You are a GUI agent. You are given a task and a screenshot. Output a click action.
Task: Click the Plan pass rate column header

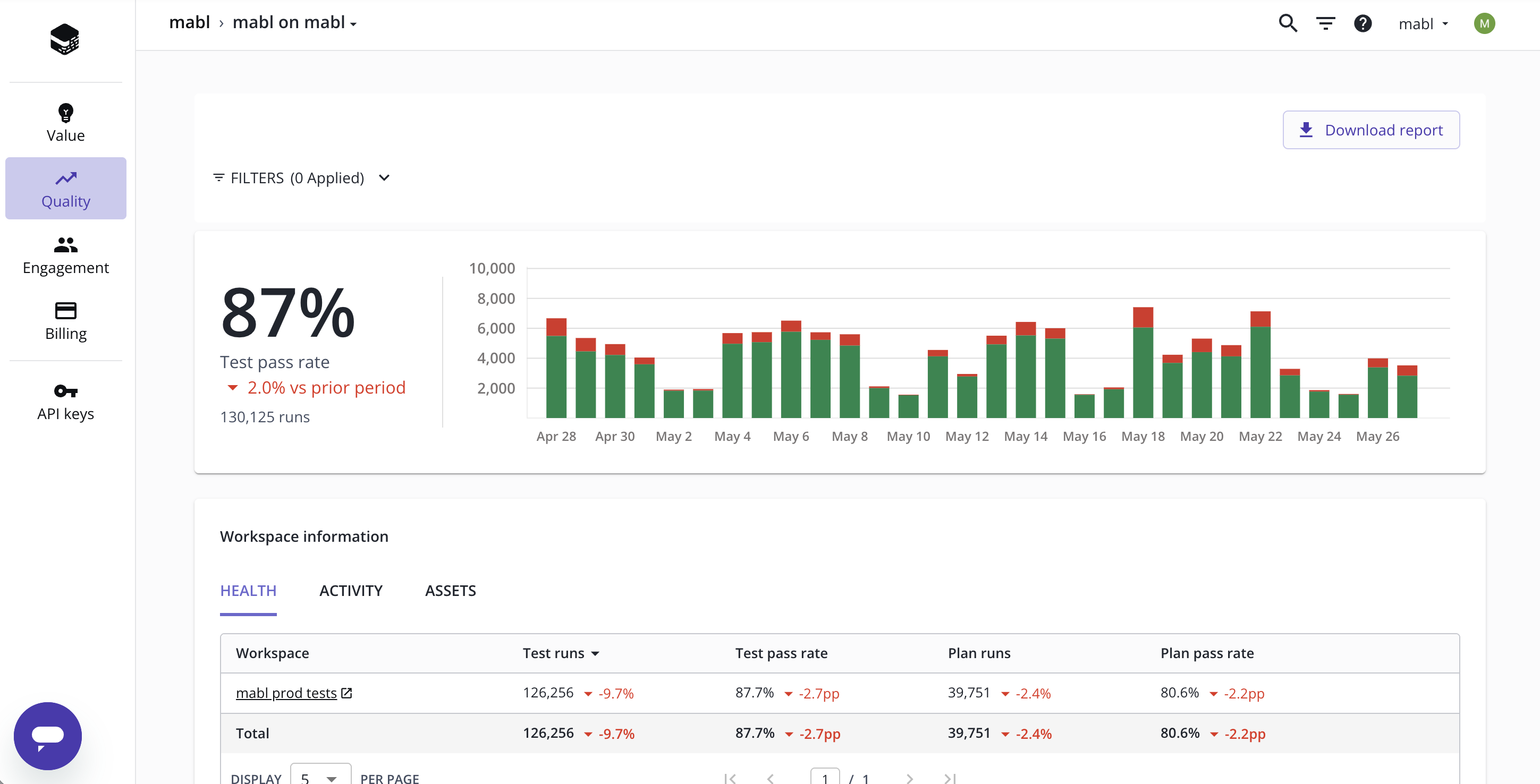tap(1206, 653)
